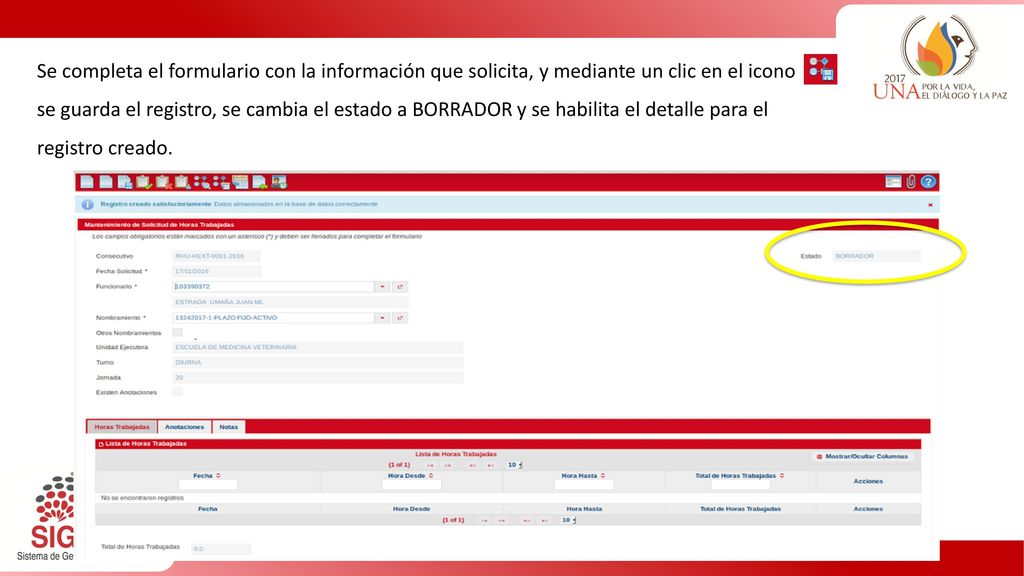Click the Total de Horas Trabajadas field below the table

click(x=221, y=549)
